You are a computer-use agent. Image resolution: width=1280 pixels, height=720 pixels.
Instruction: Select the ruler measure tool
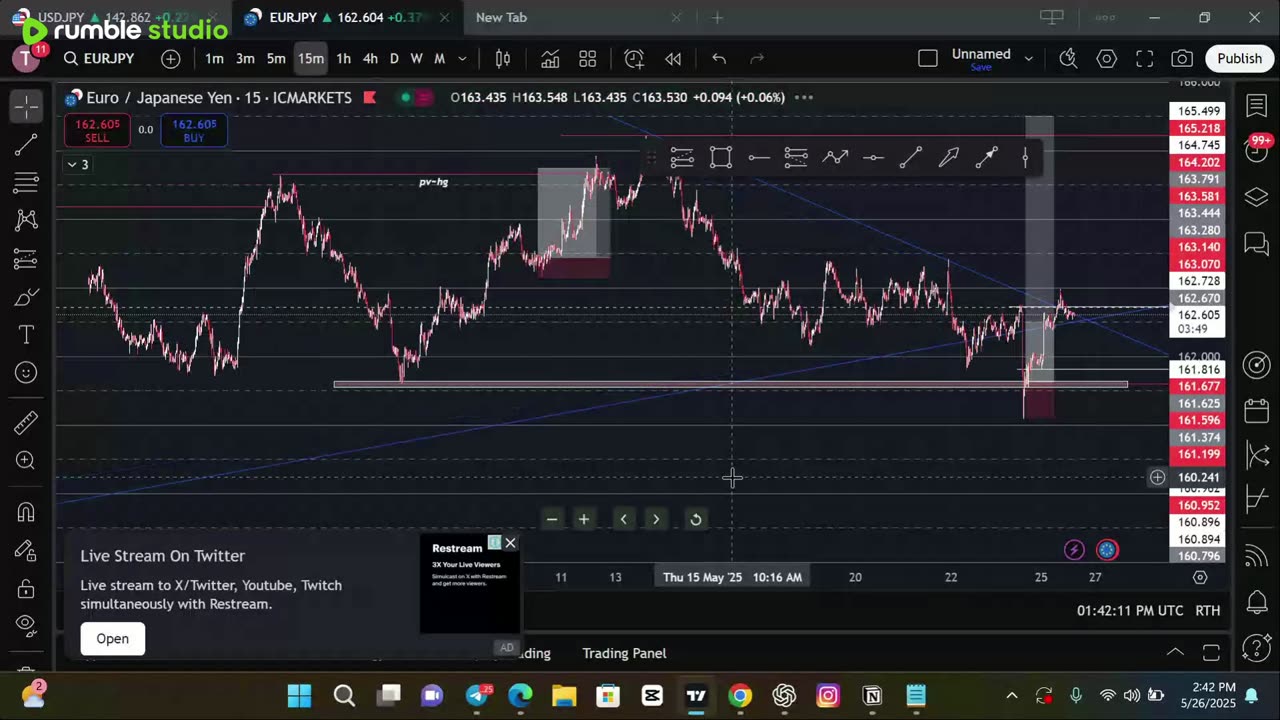(x=27, y=423)
